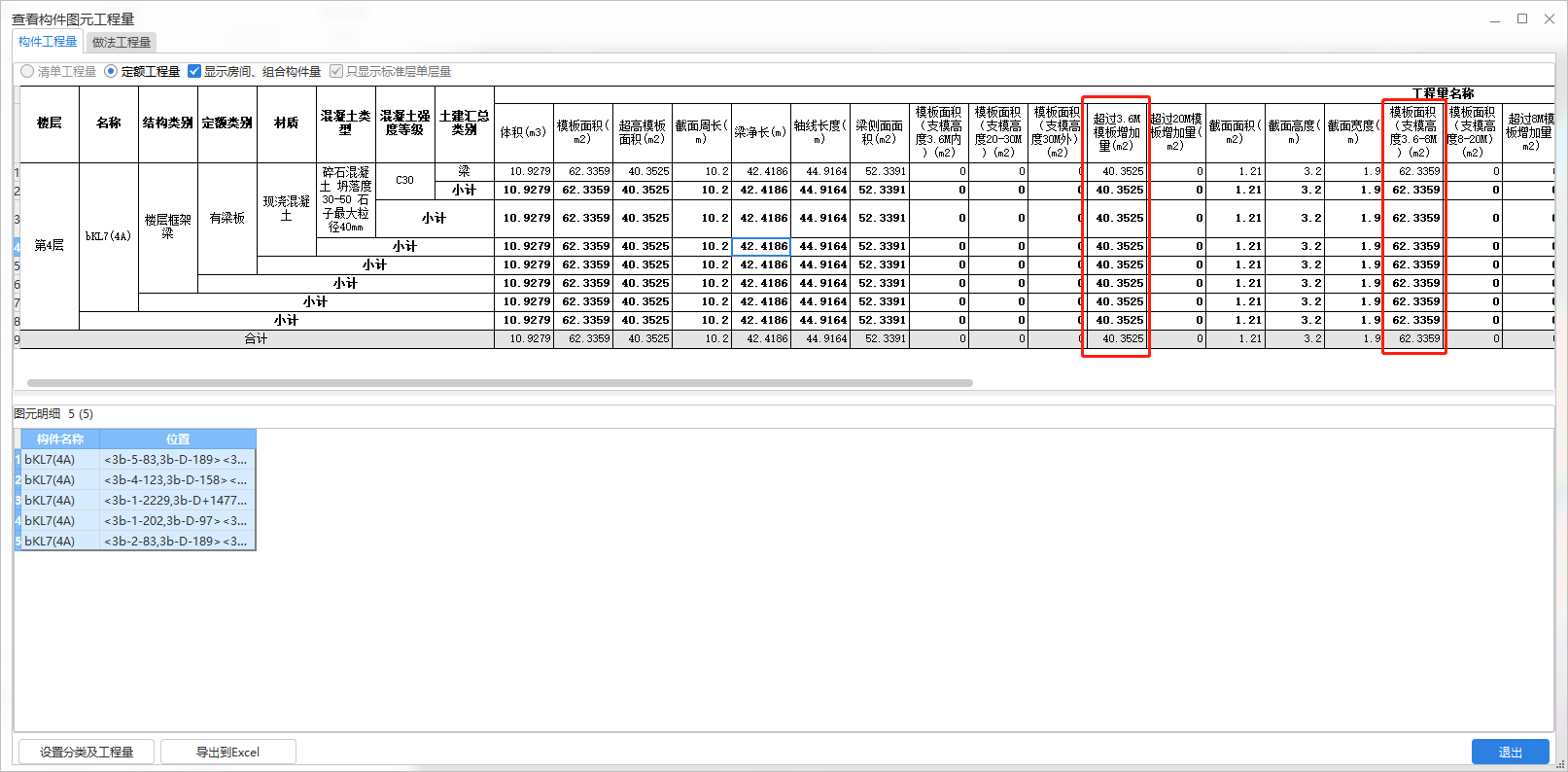Click the 混凝土强度等级 column header

[405, 123]
